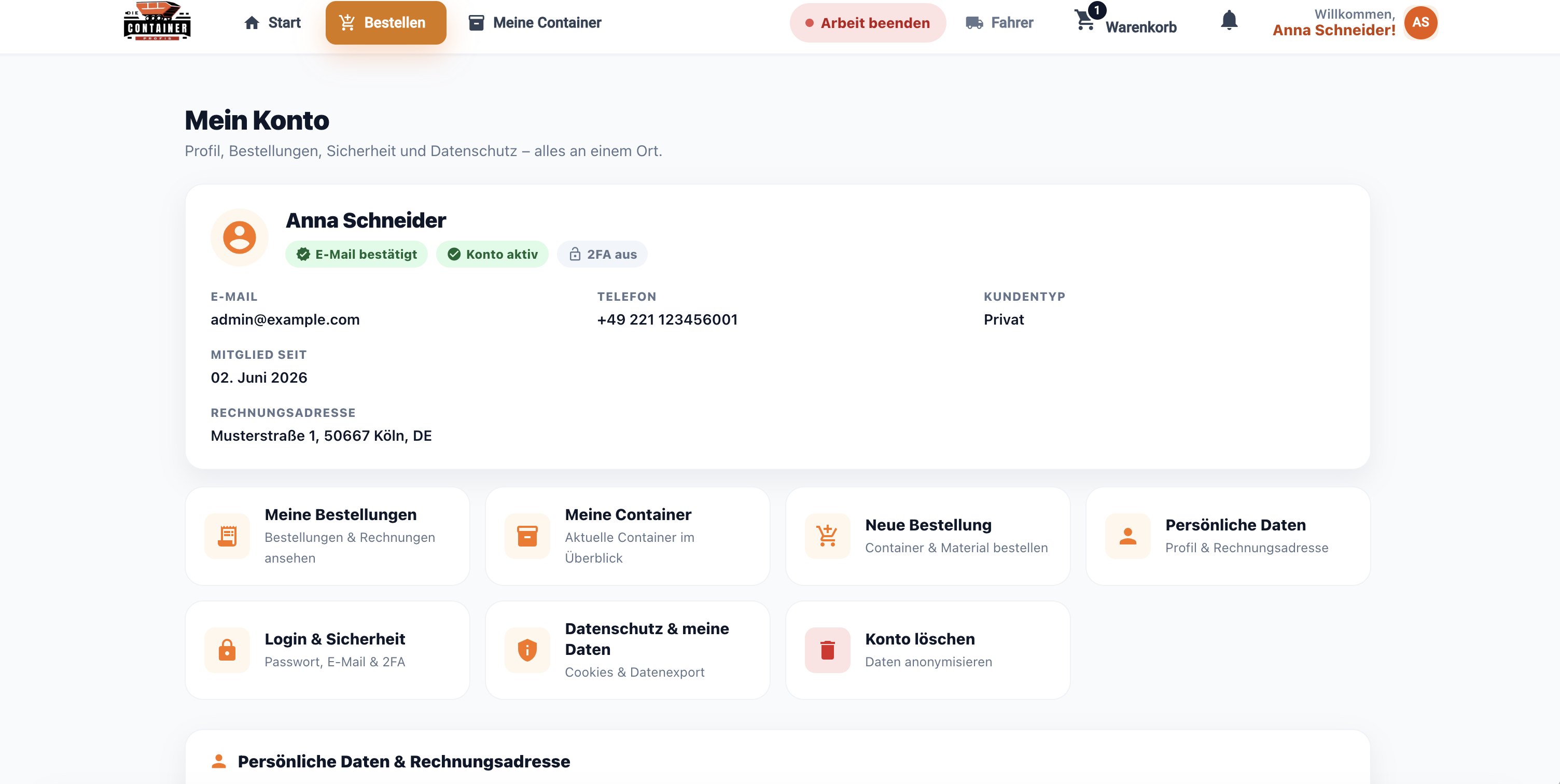Click the person icon in Persönliche Daten card
Image resolution: width=1560 pixels, height=784 pixels.
pyautogui.click(x=1127, y=536)
